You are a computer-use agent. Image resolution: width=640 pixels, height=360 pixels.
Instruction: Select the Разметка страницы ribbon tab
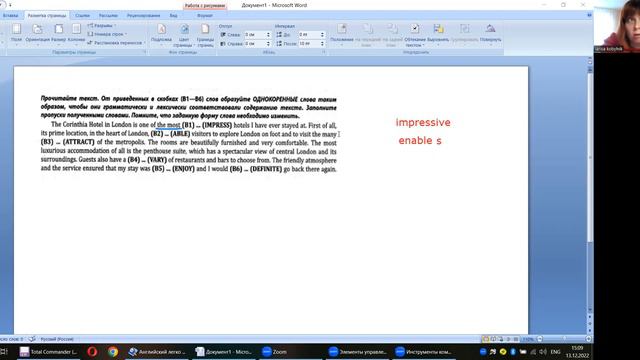click(47, 16)
